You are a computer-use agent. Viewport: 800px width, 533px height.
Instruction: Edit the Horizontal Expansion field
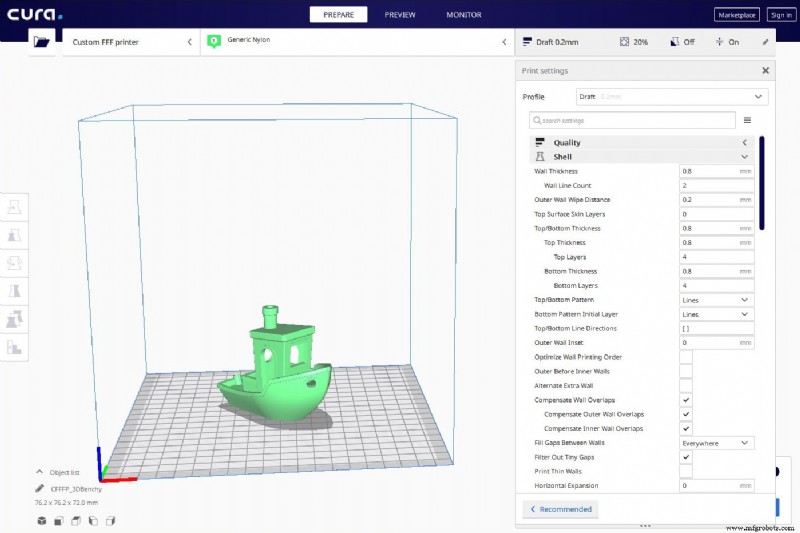716,486
